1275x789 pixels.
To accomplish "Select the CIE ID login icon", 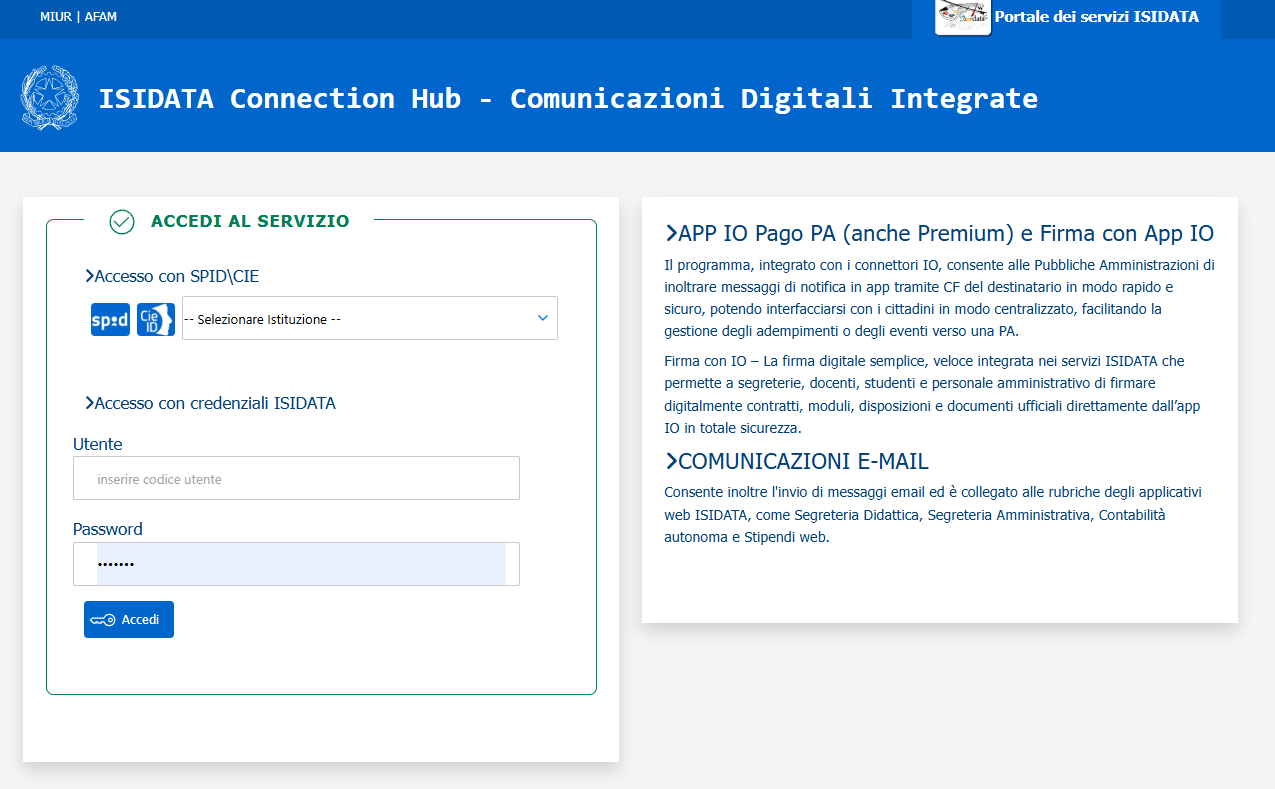I will pos(155,318).
